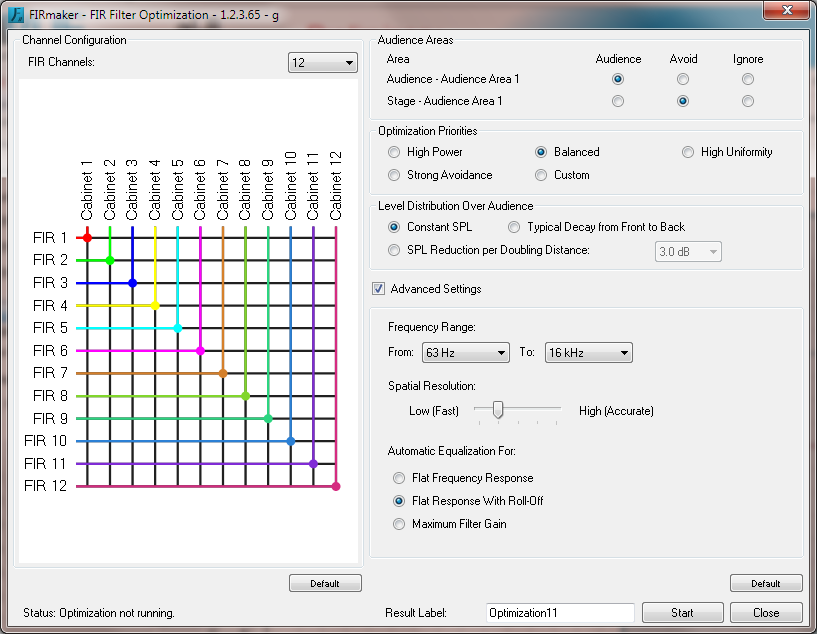Click the blue FIR 3 Cabinet 3 node
Screen dimensions: 817x634
(132, 283)
